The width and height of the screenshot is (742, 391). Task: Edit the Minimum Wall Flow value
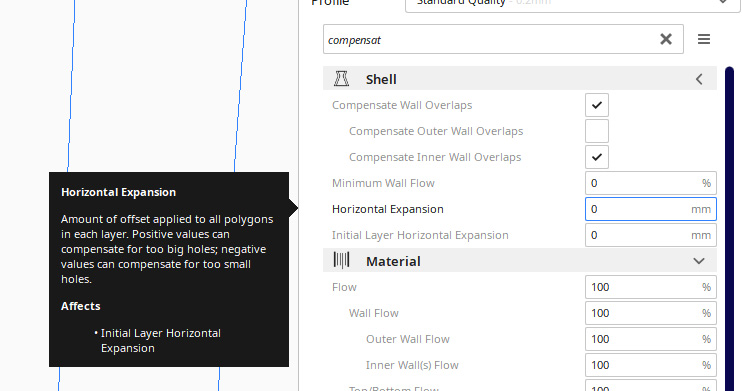pyautogui.click(x=651, y=183)
